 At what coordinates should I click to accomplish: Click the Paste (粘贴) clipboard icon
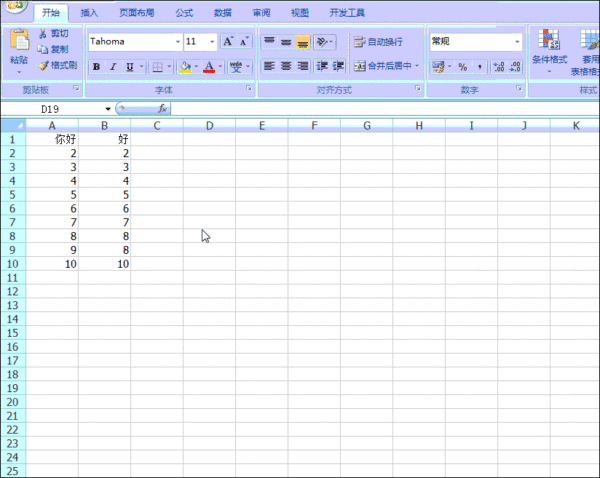pos(19,43)
